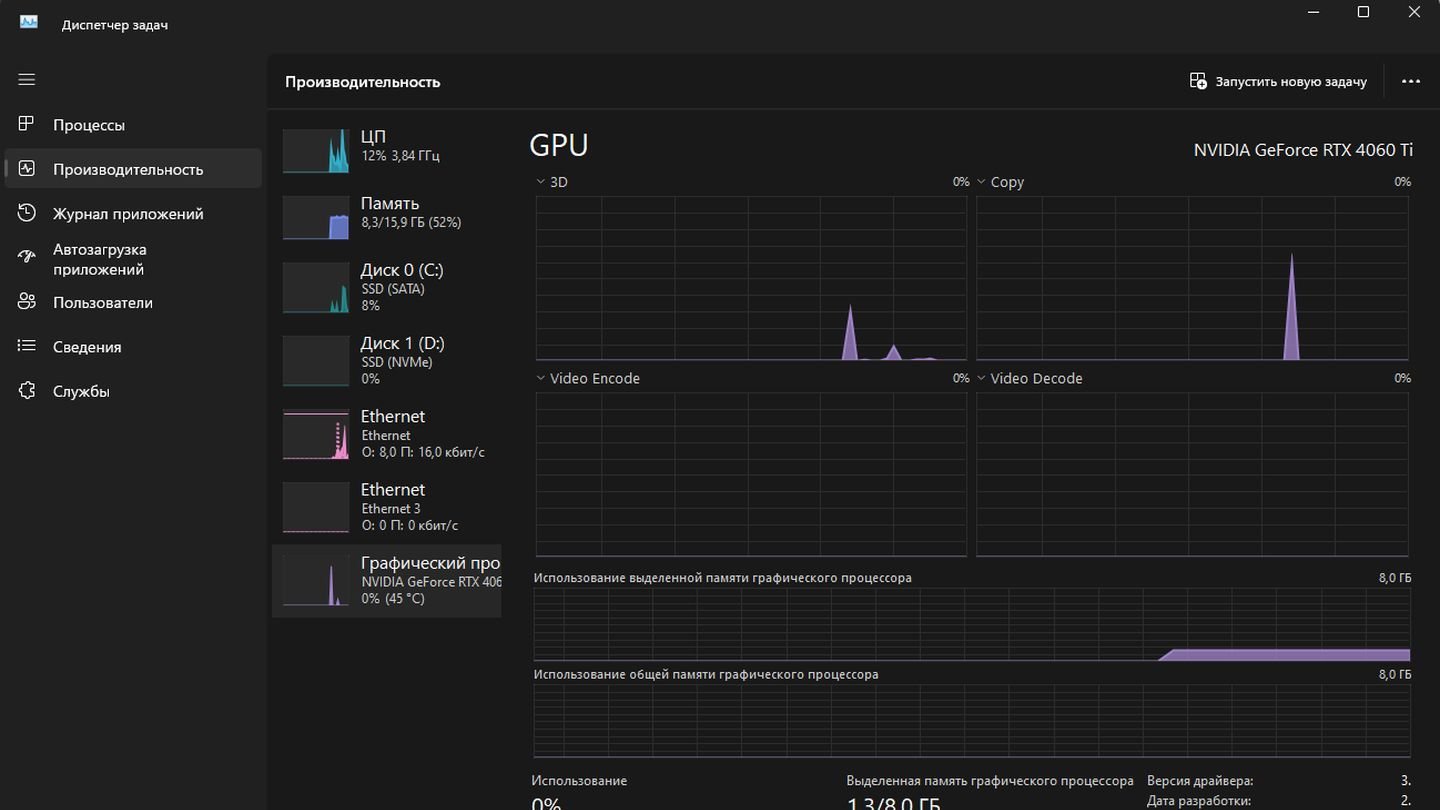Click Использование выделенной памяти графического процессора label
The image size is (1440, 810).
(722, 578)
